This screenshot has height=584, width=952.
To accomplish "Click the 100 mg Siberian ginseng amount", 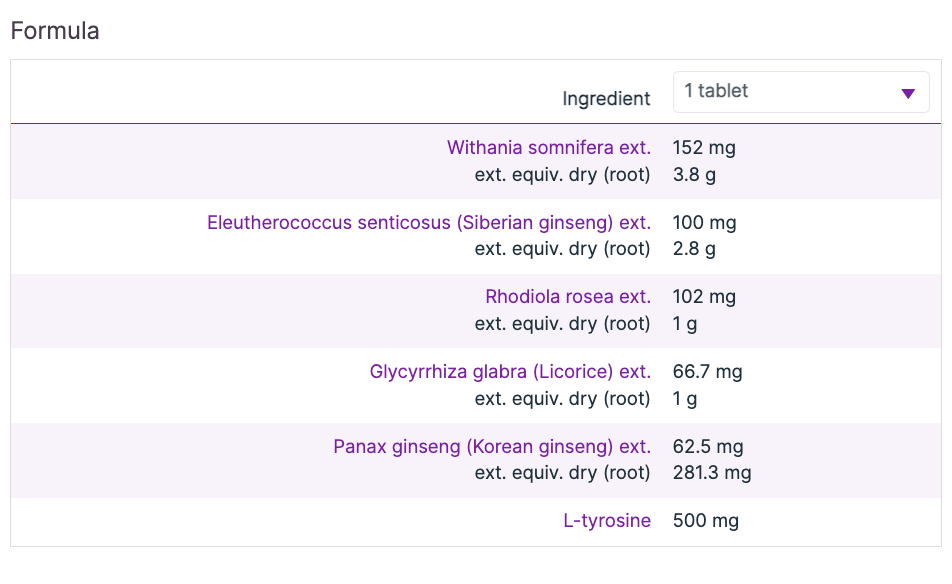I will [x=704, y=223].
